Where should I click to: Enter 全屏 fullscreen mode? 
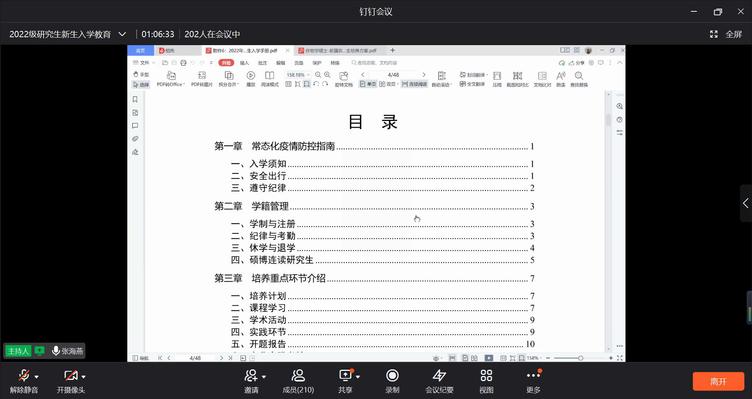(726, 34)
